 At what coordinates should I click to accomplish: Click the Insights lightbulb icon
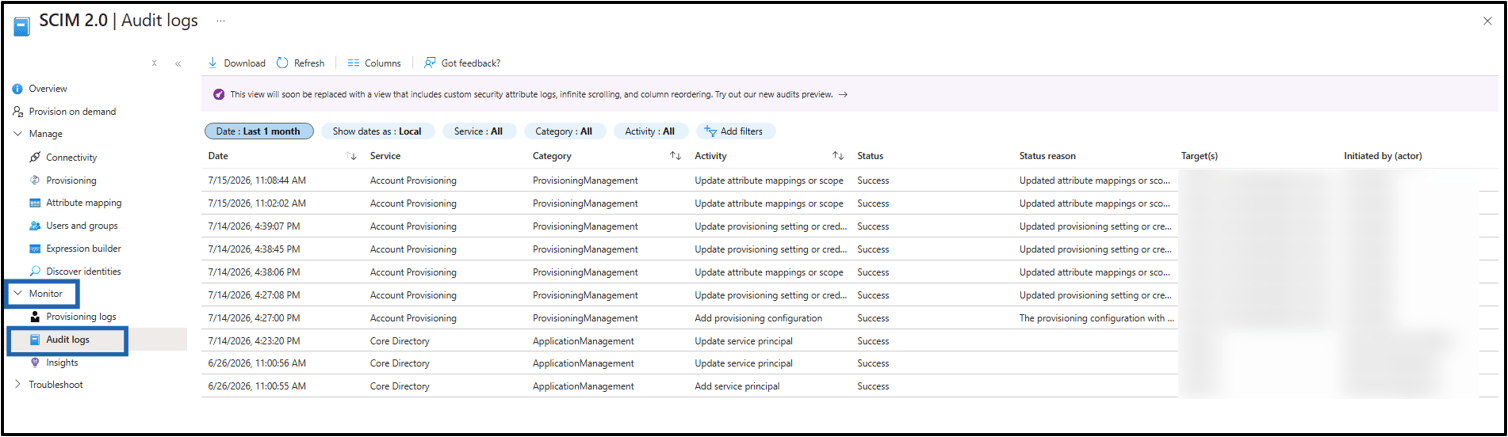pos(35,362)
